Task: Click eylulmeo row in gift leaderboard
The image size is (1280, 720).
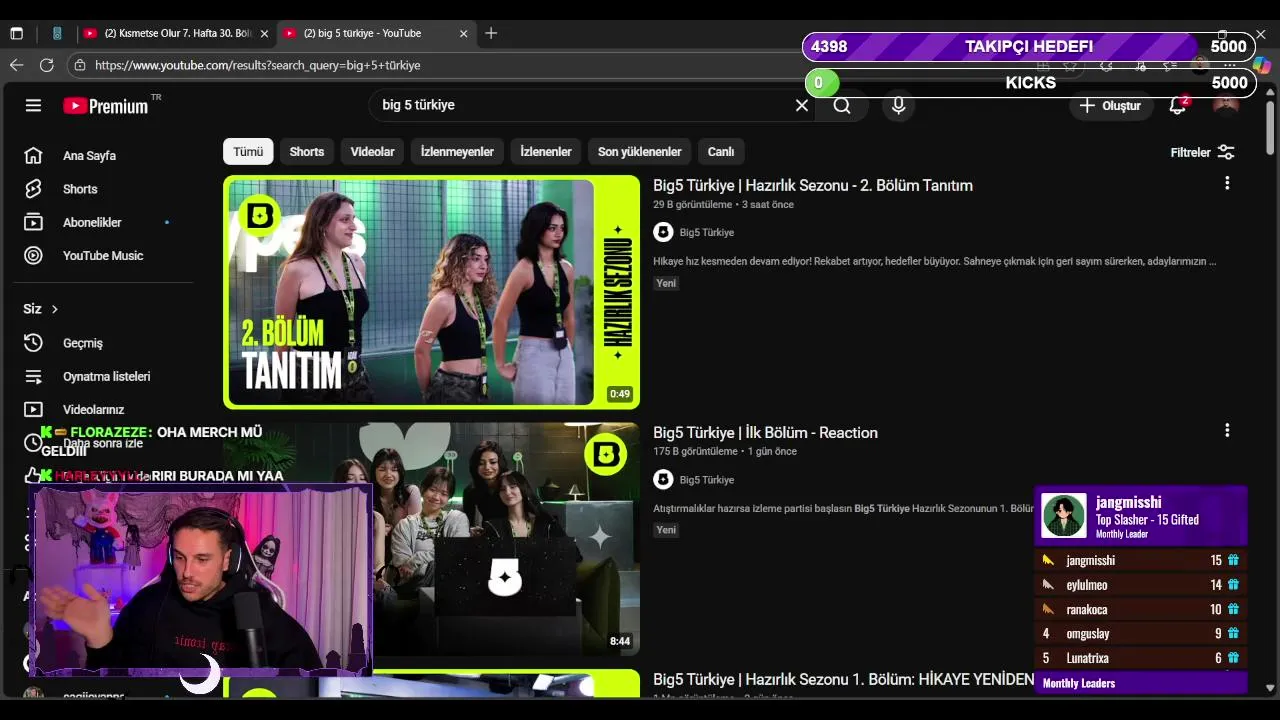Action: 1140,584
